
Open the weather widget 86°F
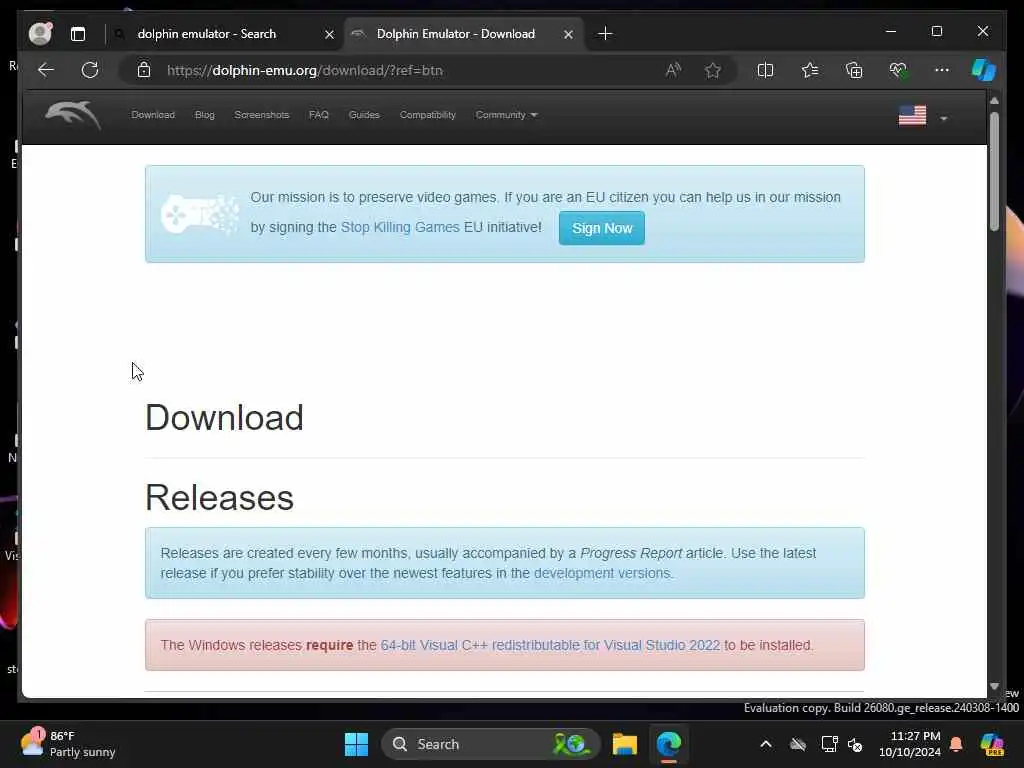pos(68,744)
